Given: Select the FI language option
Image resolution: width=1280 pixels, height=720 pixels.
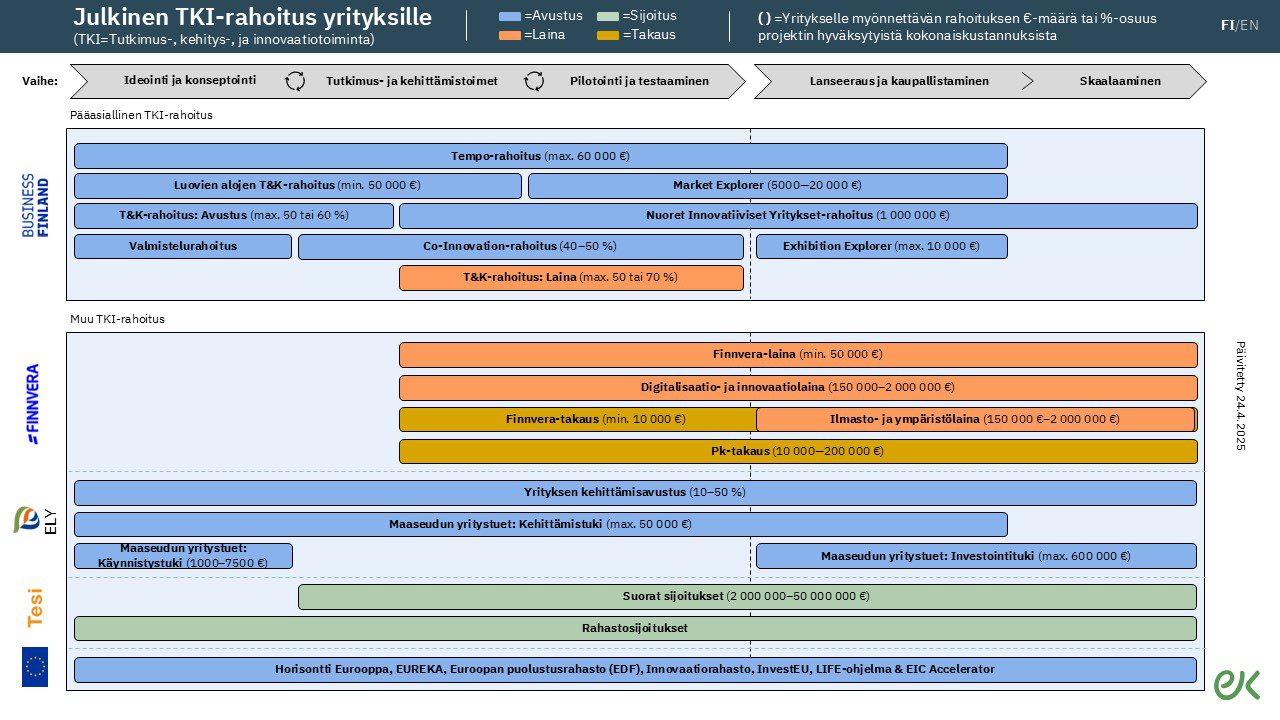Looking at the screenshot, I should (1227, 25).
